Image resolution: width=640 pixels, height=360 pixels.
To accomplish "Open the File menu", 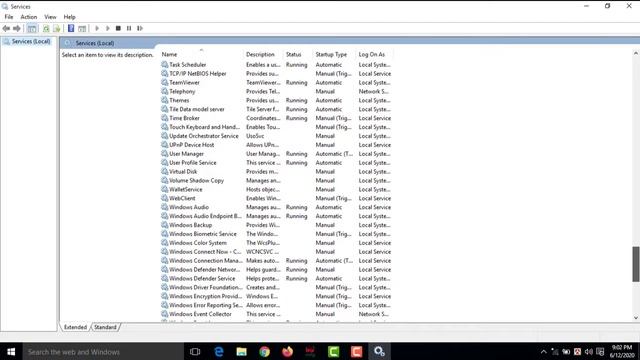I will (x=9, y=17).
